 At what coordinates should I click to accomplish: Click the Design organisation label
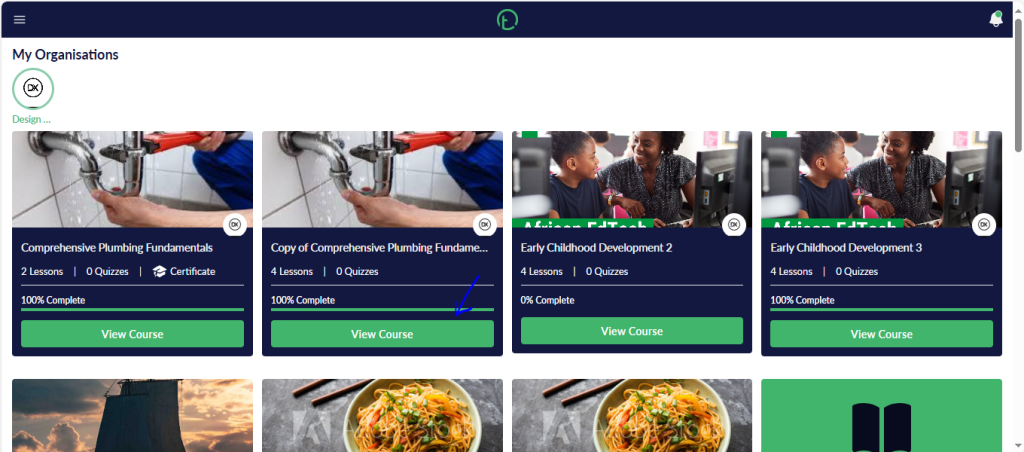(31, 120)
